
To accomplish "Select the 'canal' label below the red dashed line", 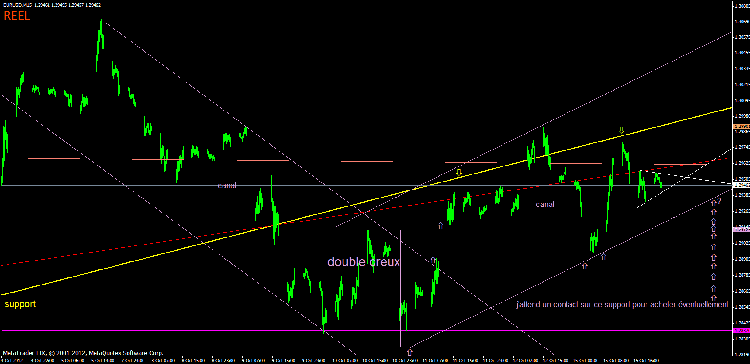I will 545,204.
